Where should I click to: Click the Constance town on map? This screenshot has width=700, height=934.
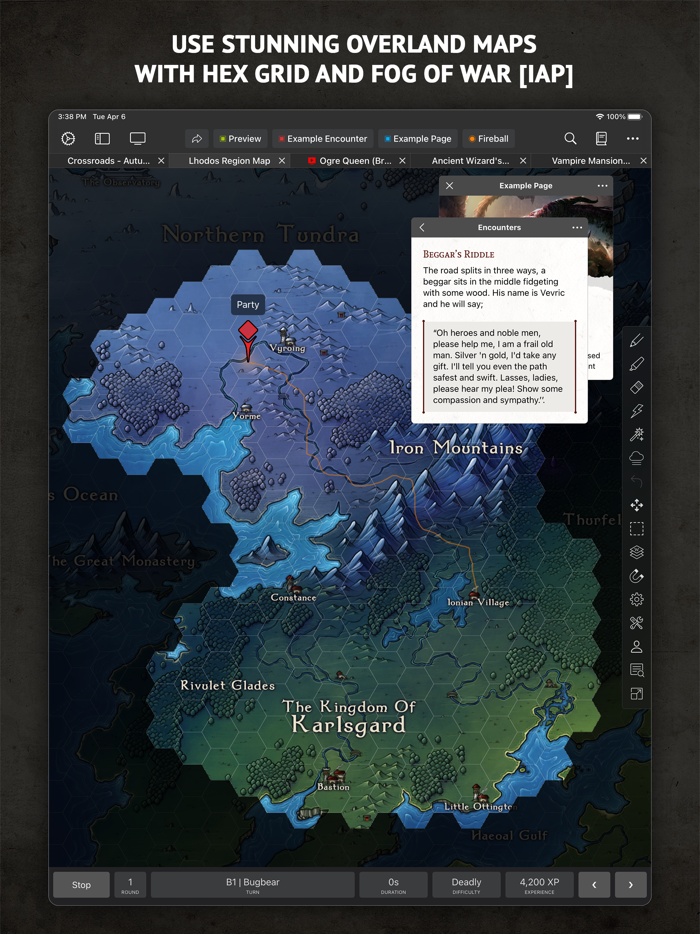pyautogui.click(x=293, y=591)
